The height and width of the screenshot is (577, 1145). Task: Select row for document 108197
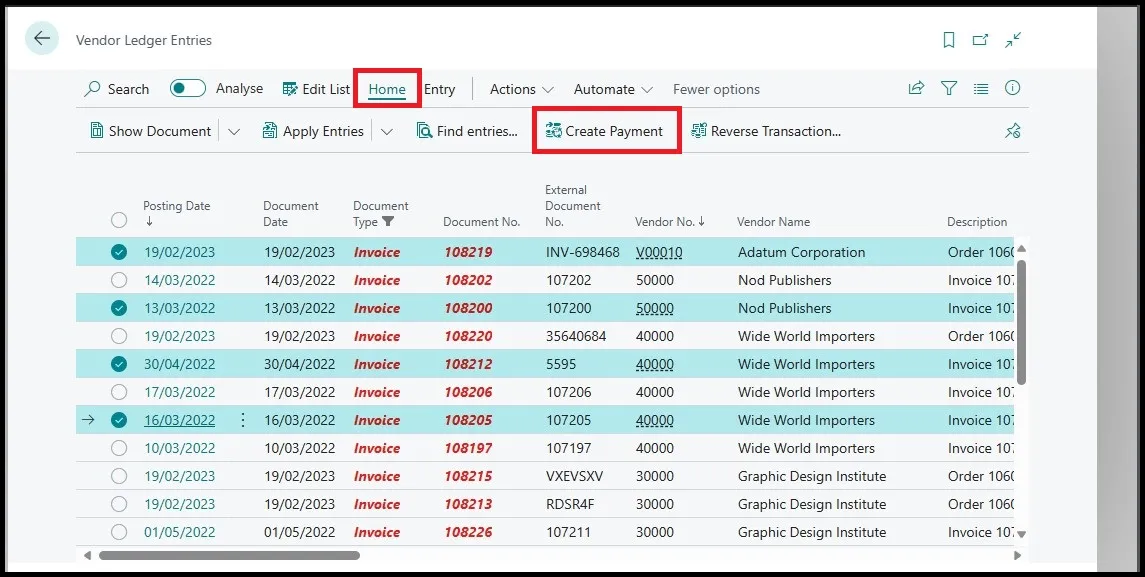click(x=119, y=448)
